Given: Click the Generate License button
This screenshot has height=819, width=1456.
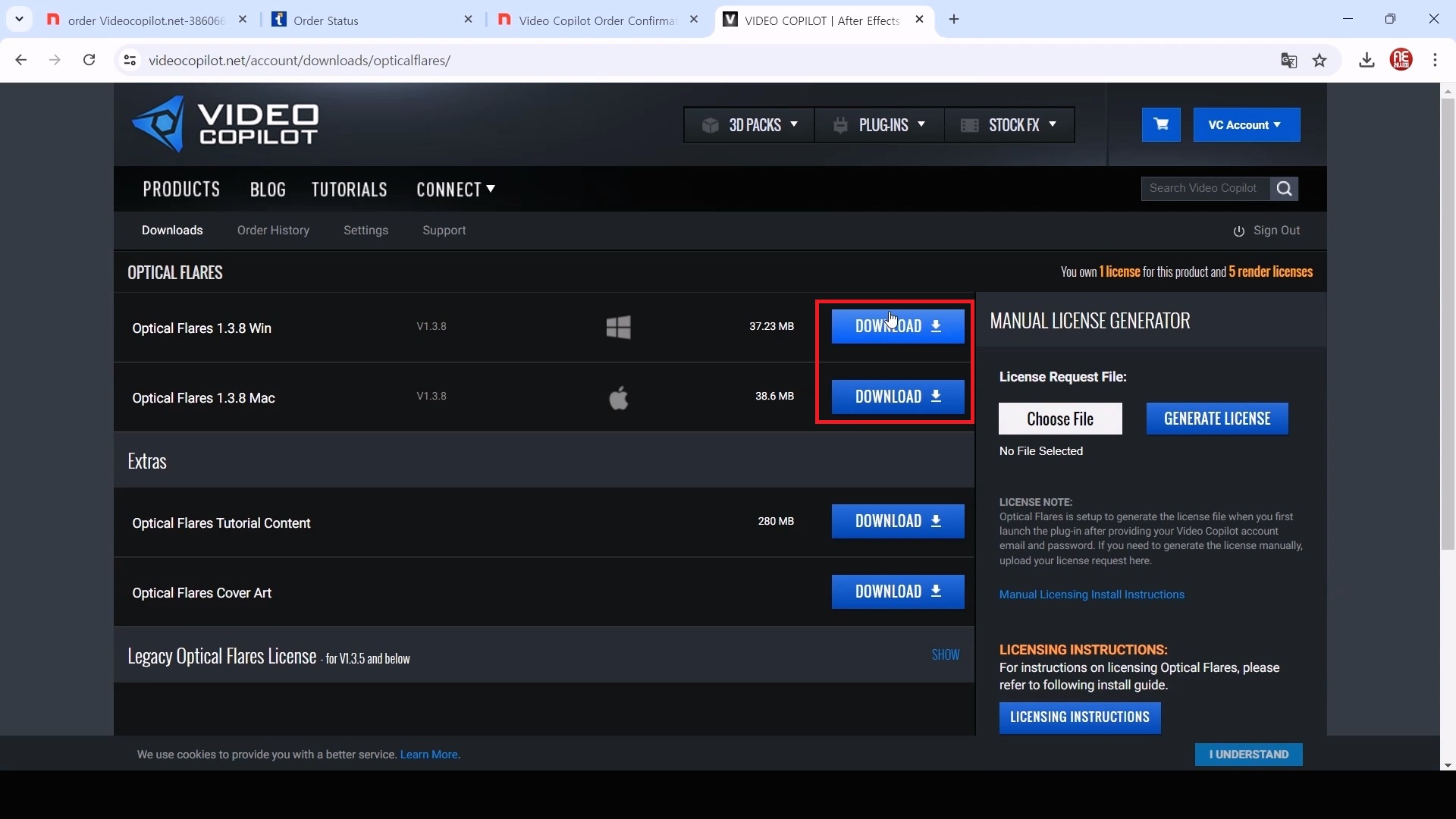Looking at the screenshot, I should click(x=1216, y=419).
